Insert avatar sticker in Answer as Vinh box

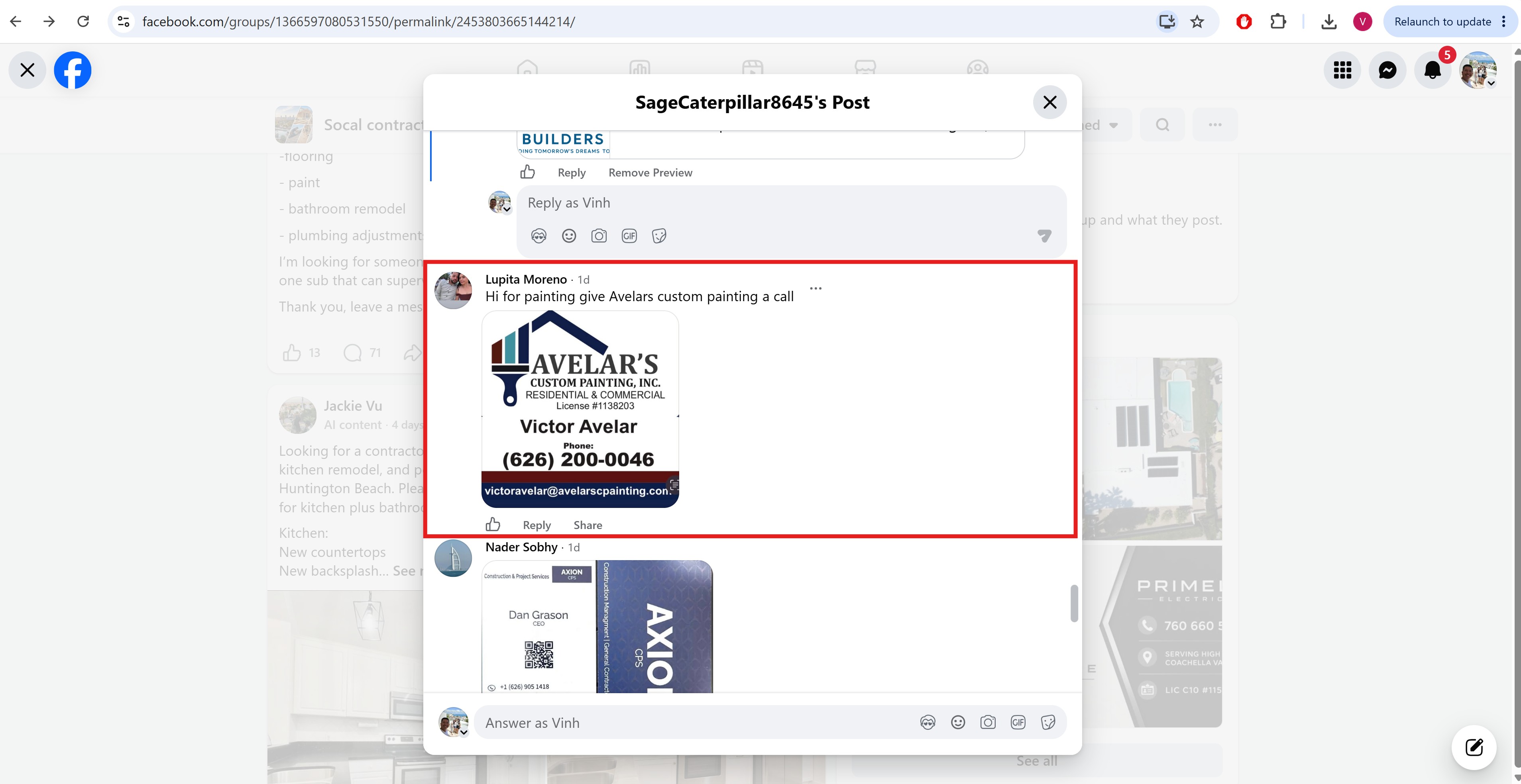928,723
